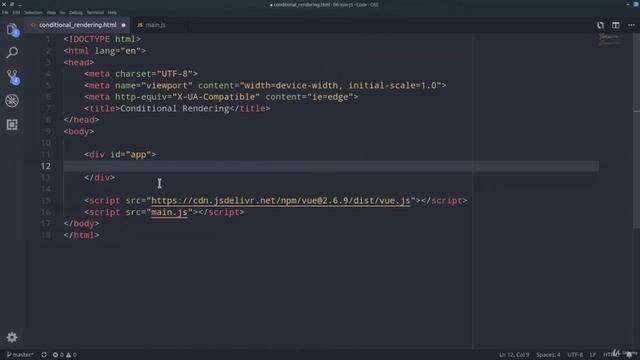Click the closing </body> tag

click(x=82, y=224)
